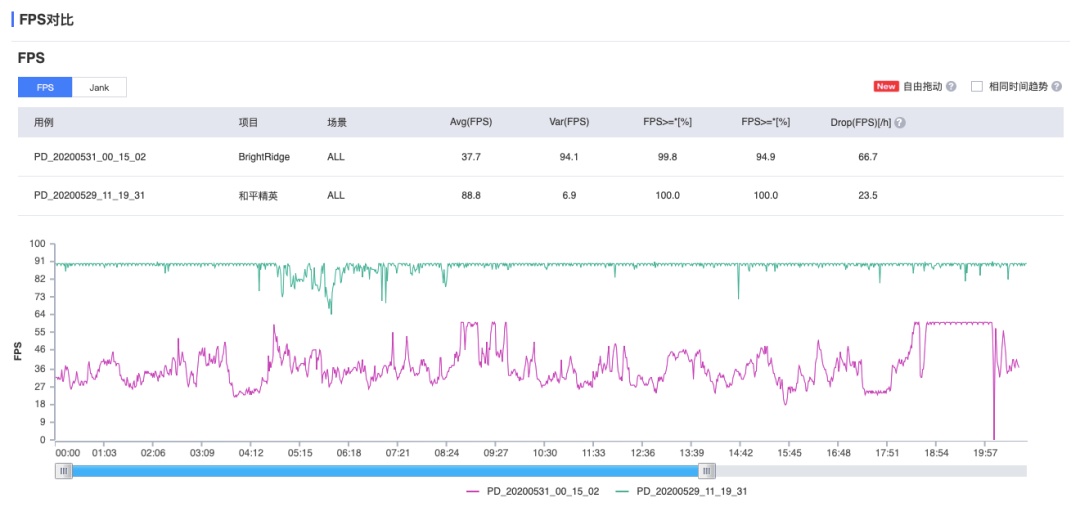Toggle PD_20200531_00_15_02 legend series
The height and width of the screenshot is (507, 1080).
pos(532,491)
